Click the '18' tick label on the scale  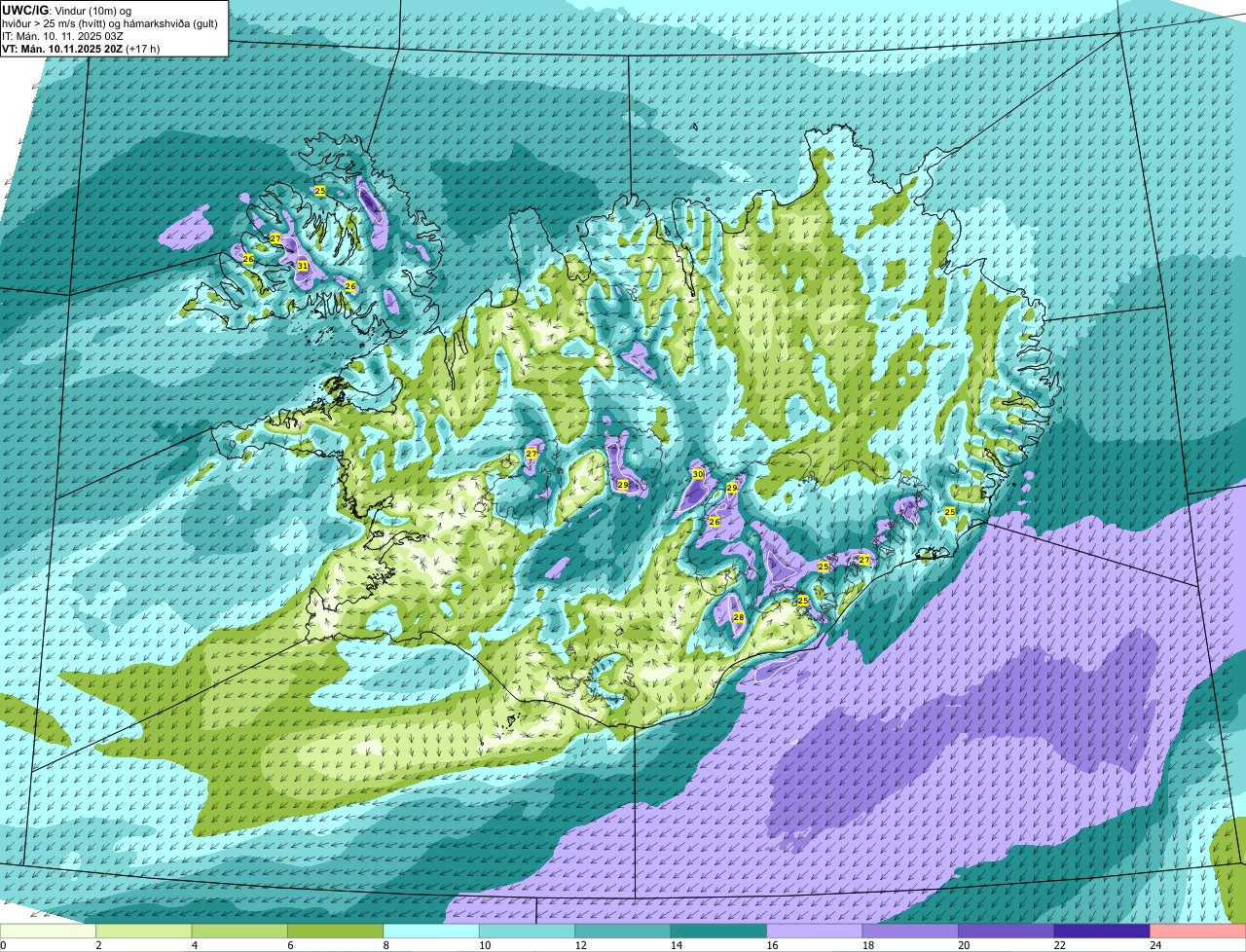tap(867, 945)
